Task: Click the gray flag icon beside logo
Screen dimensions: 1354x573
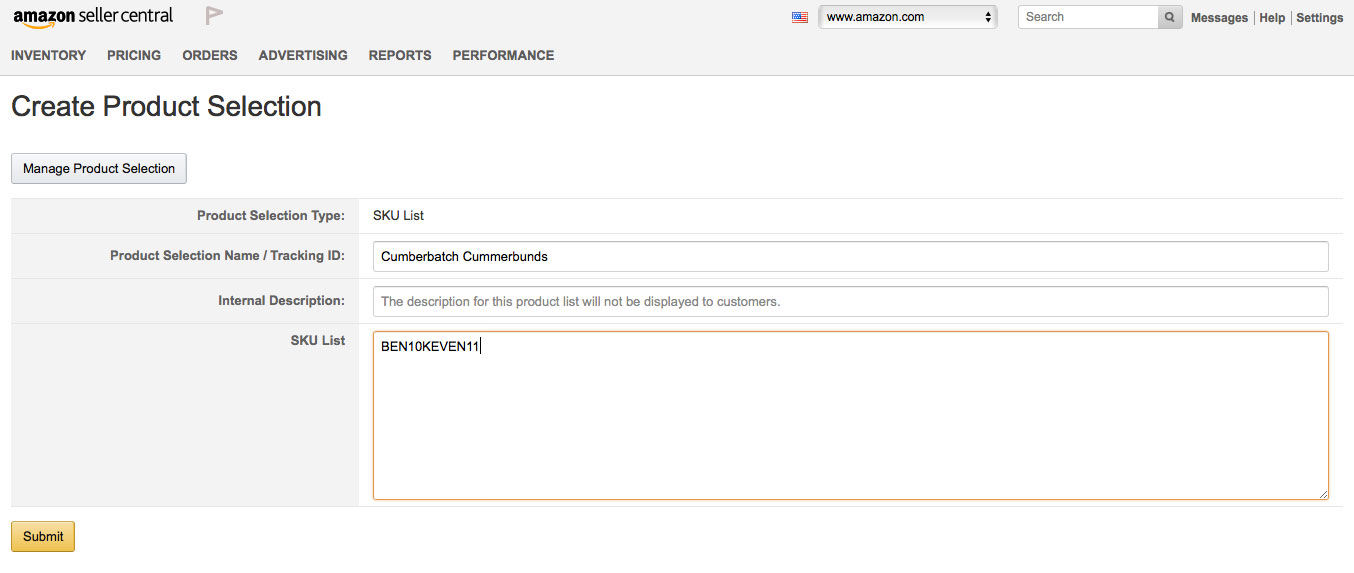Action: click(214, 16)
